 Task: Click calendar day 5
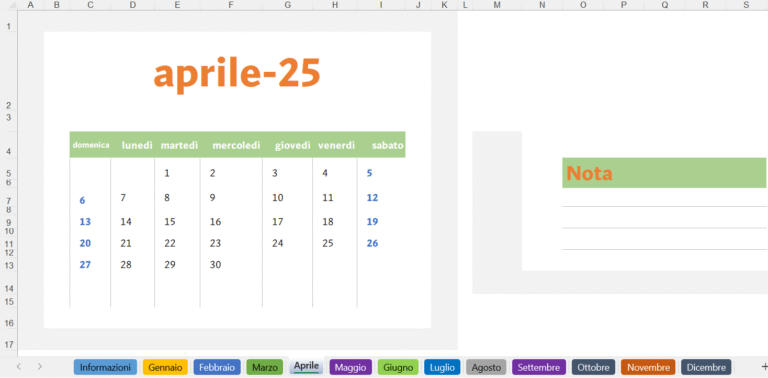click(370, 173)
